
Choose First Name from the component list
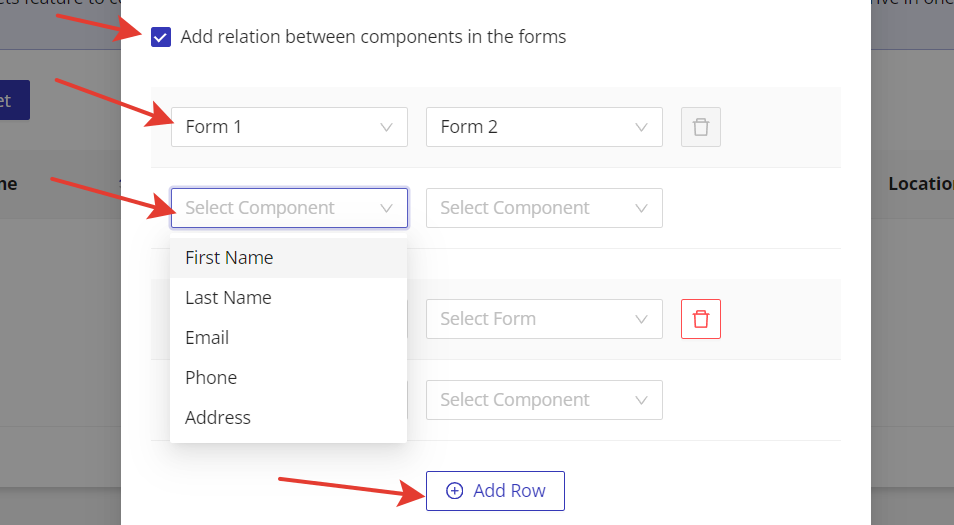pos(229,258)
